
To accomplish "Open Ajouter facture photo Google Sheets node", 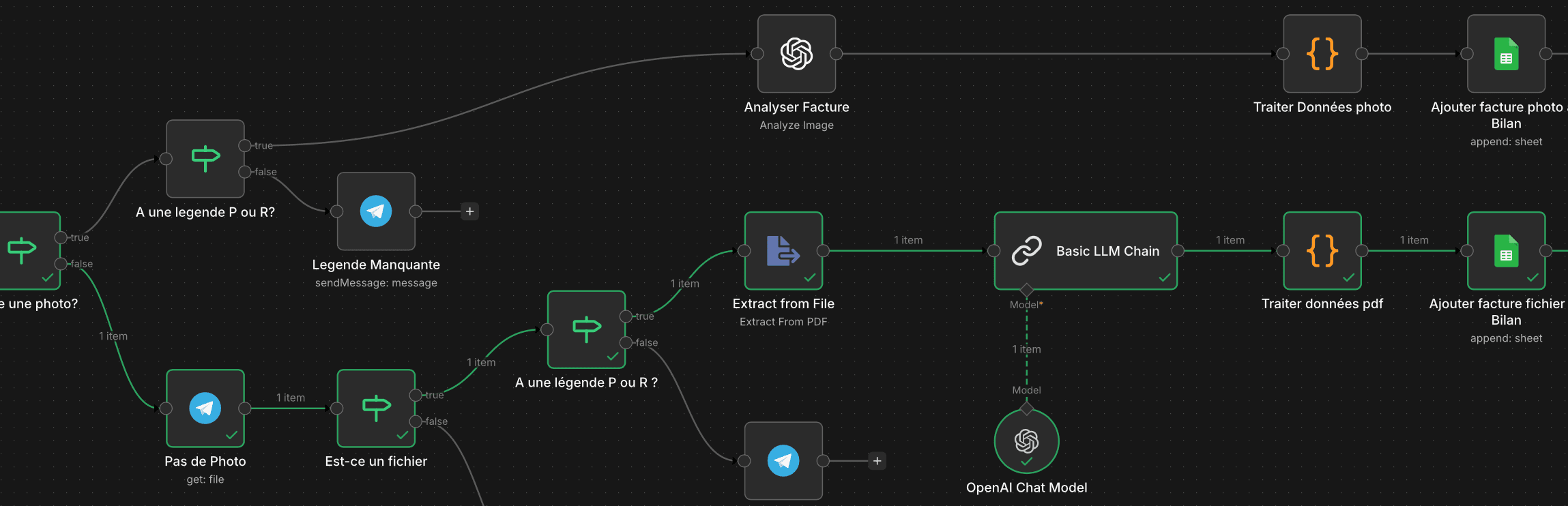I will point(1506,54).
